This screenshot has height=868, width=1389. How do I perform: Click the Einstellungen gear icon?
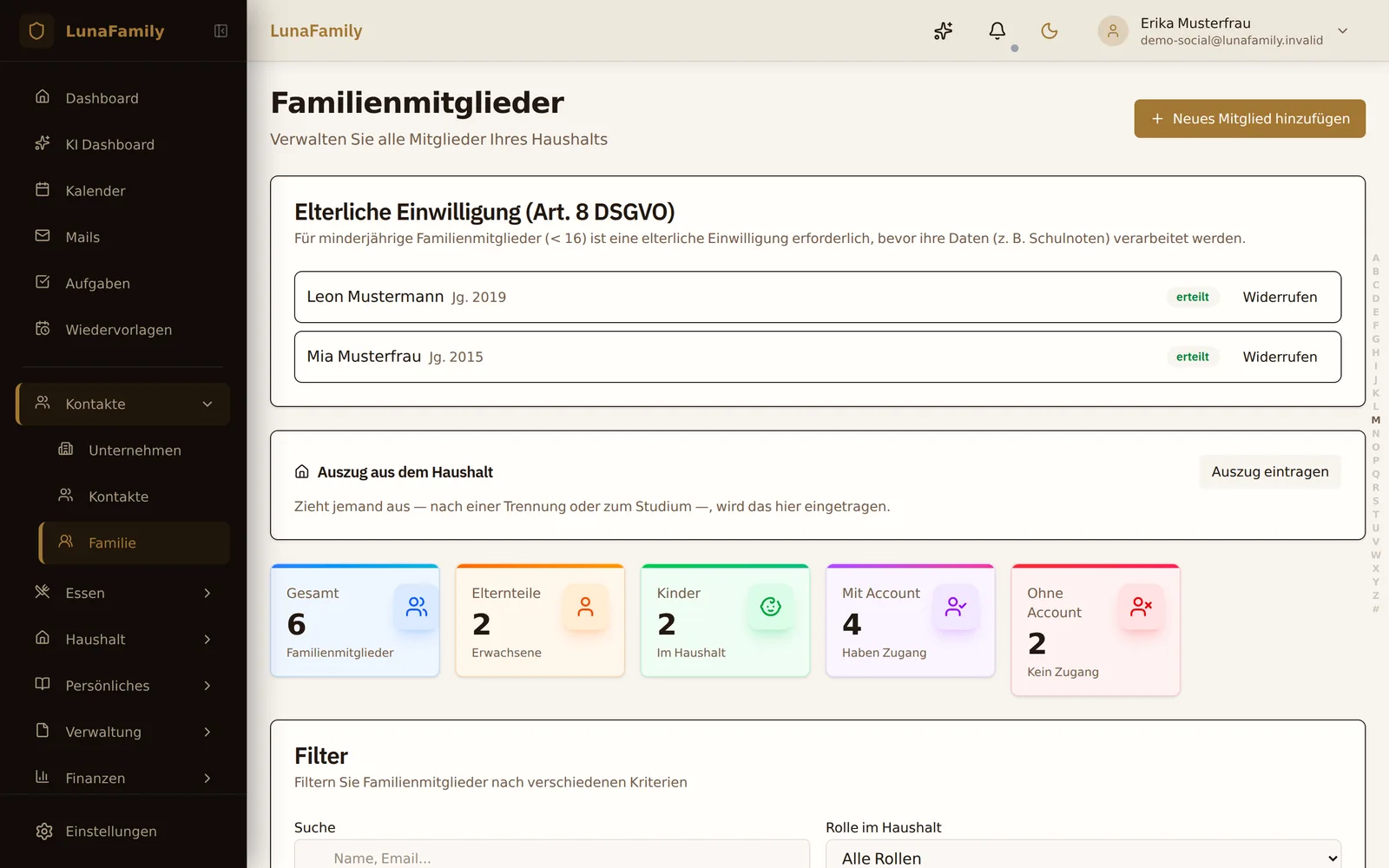click(44, 832)
